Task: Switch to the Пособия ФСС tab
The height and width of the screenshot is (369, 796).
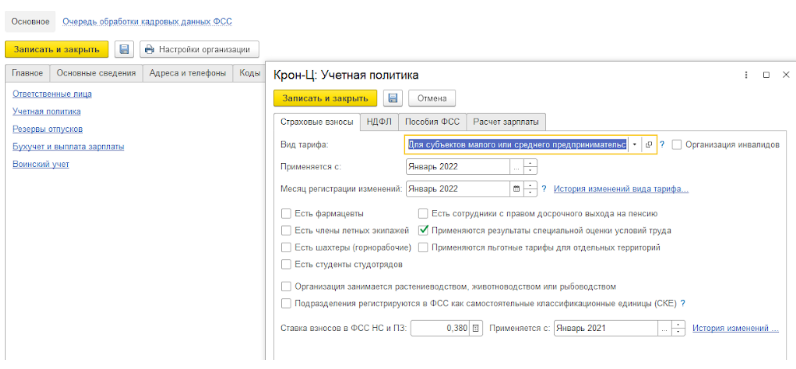Action: [432, 122]
